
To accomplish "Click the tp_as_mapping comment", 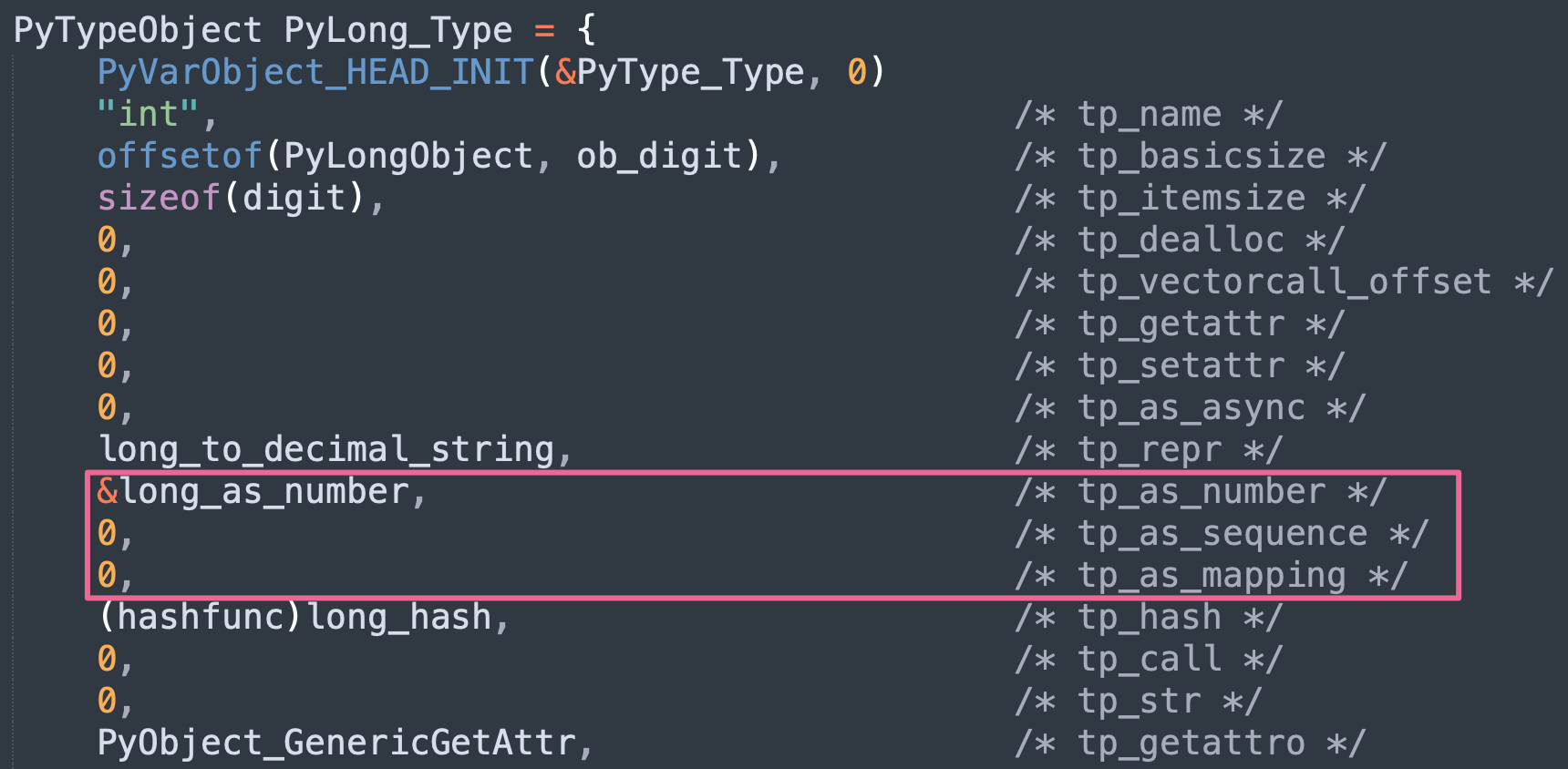I will click(x=1212, y=575).
